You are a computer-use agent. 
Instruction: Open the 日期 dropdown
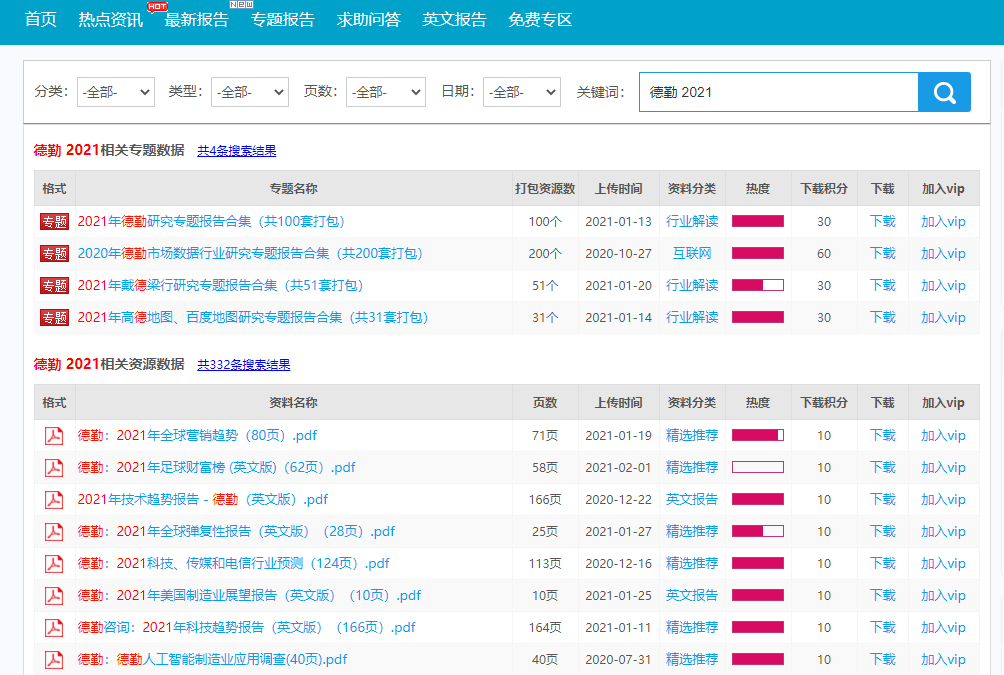[x=522, y=92]
